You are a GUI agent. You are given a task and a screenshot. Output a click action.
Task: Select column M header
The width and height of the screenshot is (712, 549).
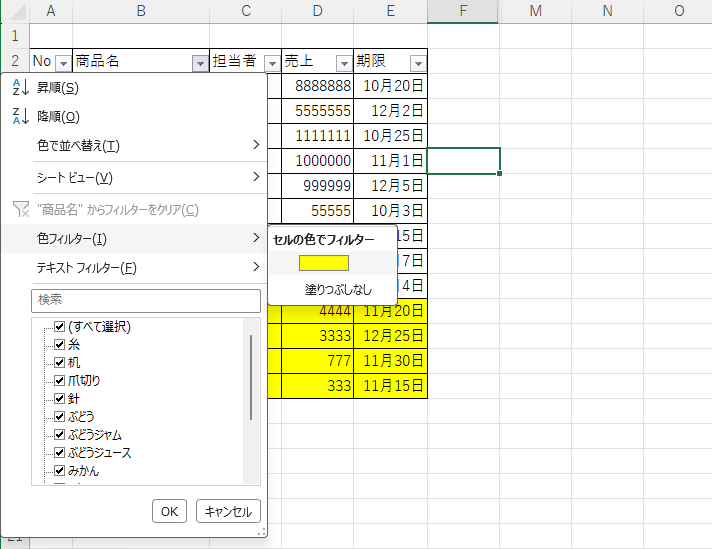[x=535, y=11]
